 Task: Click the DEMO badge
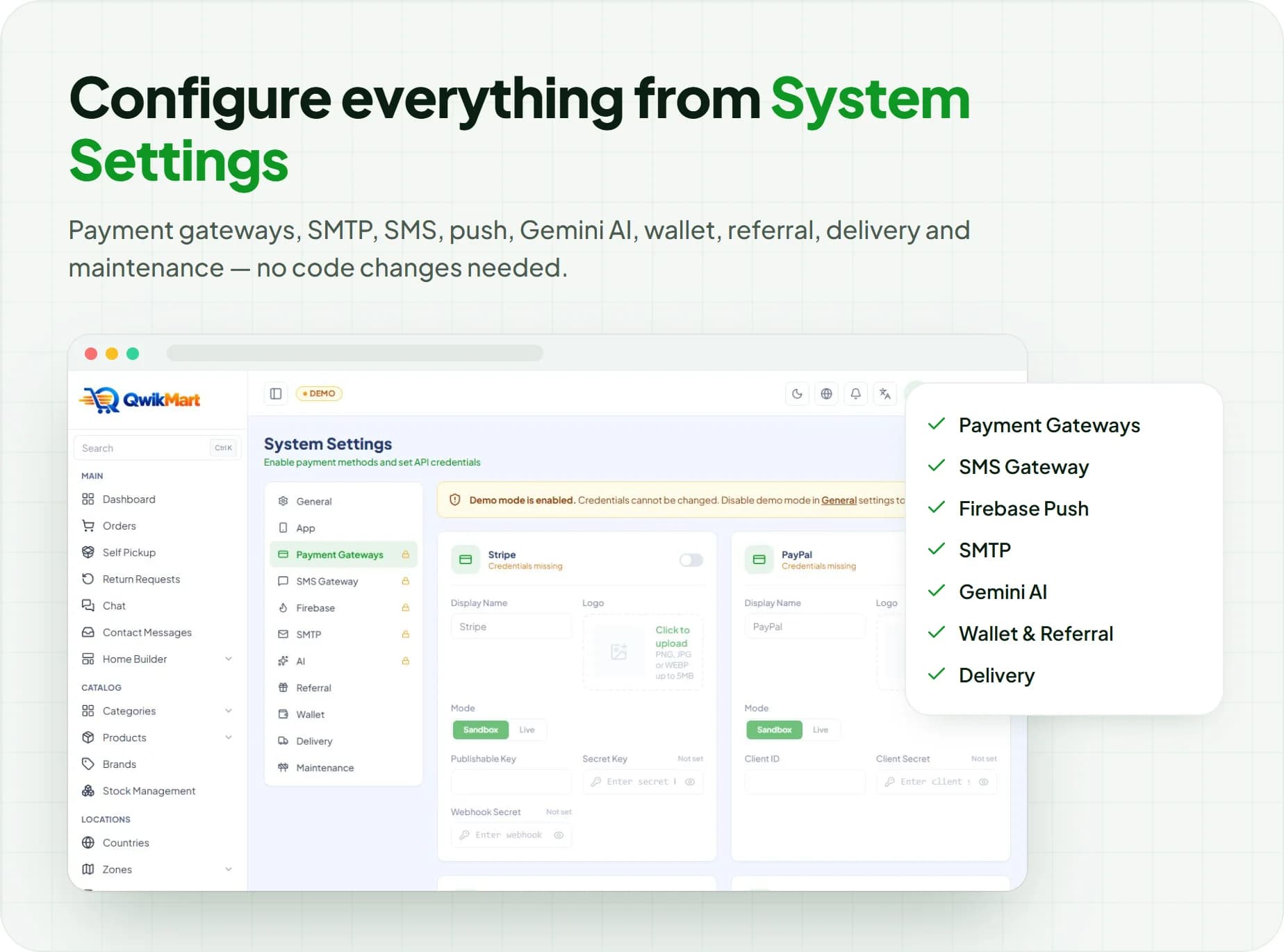pos(319,393)
